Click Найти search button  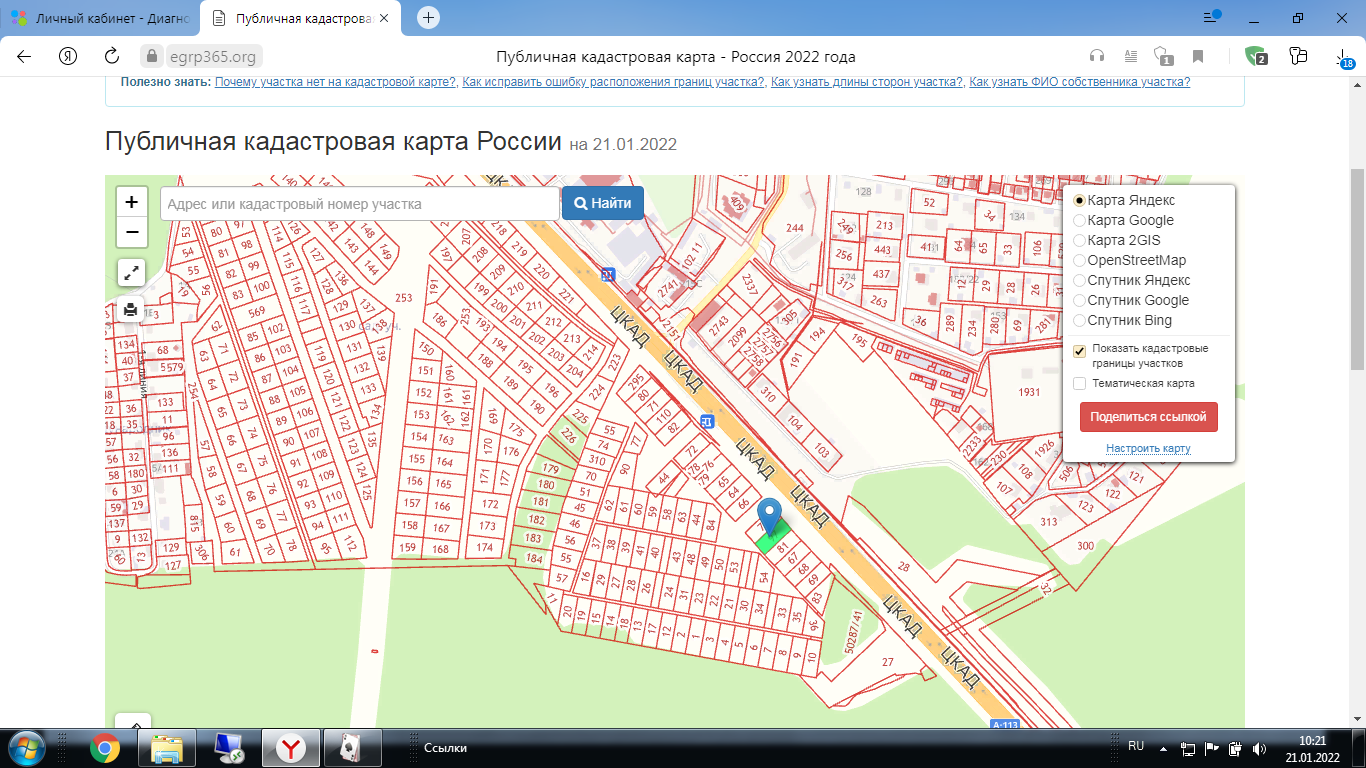[603, 203]
